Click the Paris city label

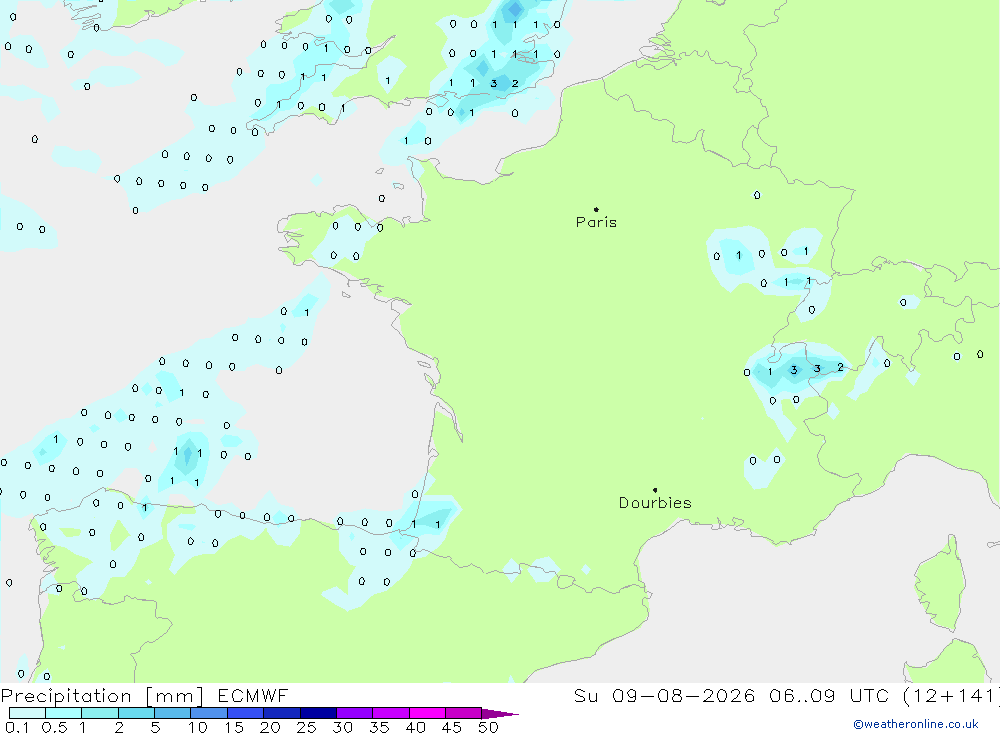[x=596, y=222]
